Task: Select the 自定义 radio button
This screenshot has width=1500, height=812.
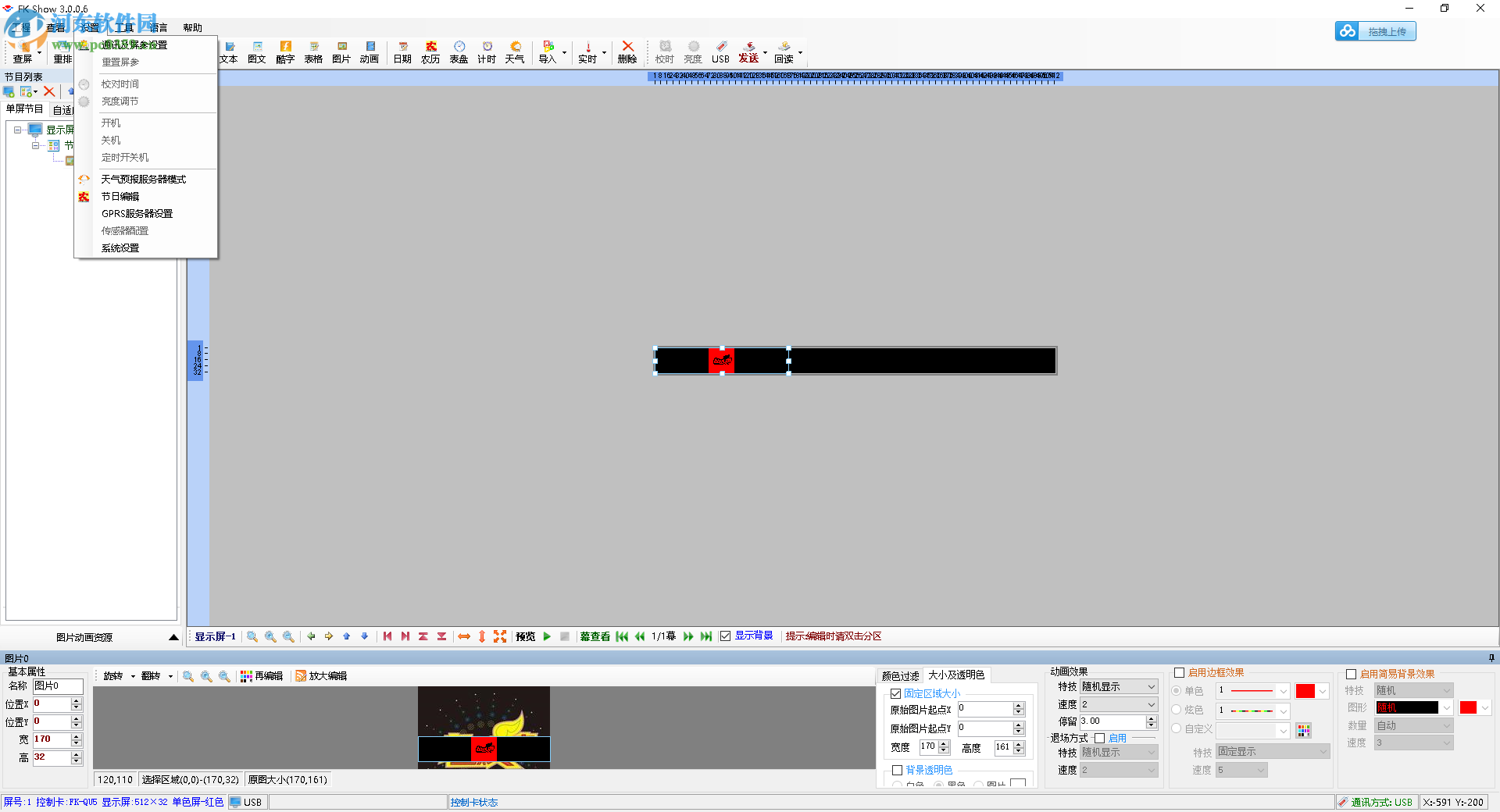Action: (1177, 728)
